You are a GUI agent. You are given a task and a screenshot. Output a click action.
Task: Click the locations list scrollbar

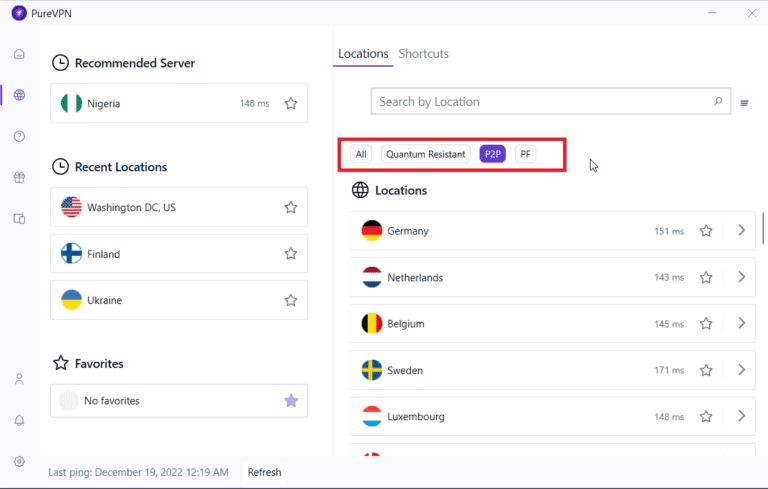click(764, 230)
